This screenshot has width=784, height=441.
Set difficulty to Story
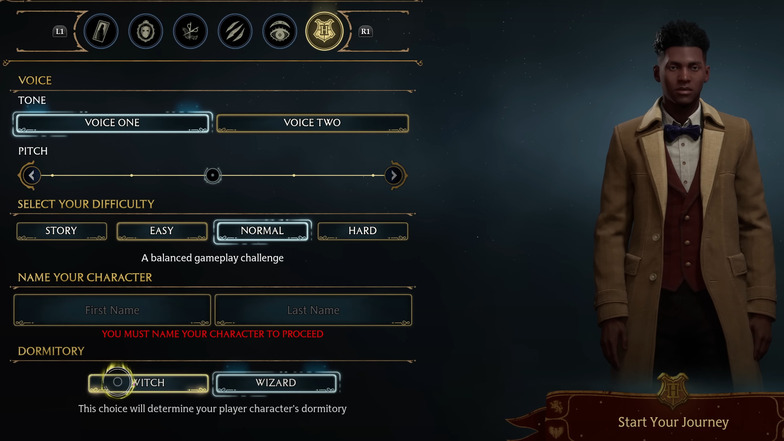click(x=62, y=231)
